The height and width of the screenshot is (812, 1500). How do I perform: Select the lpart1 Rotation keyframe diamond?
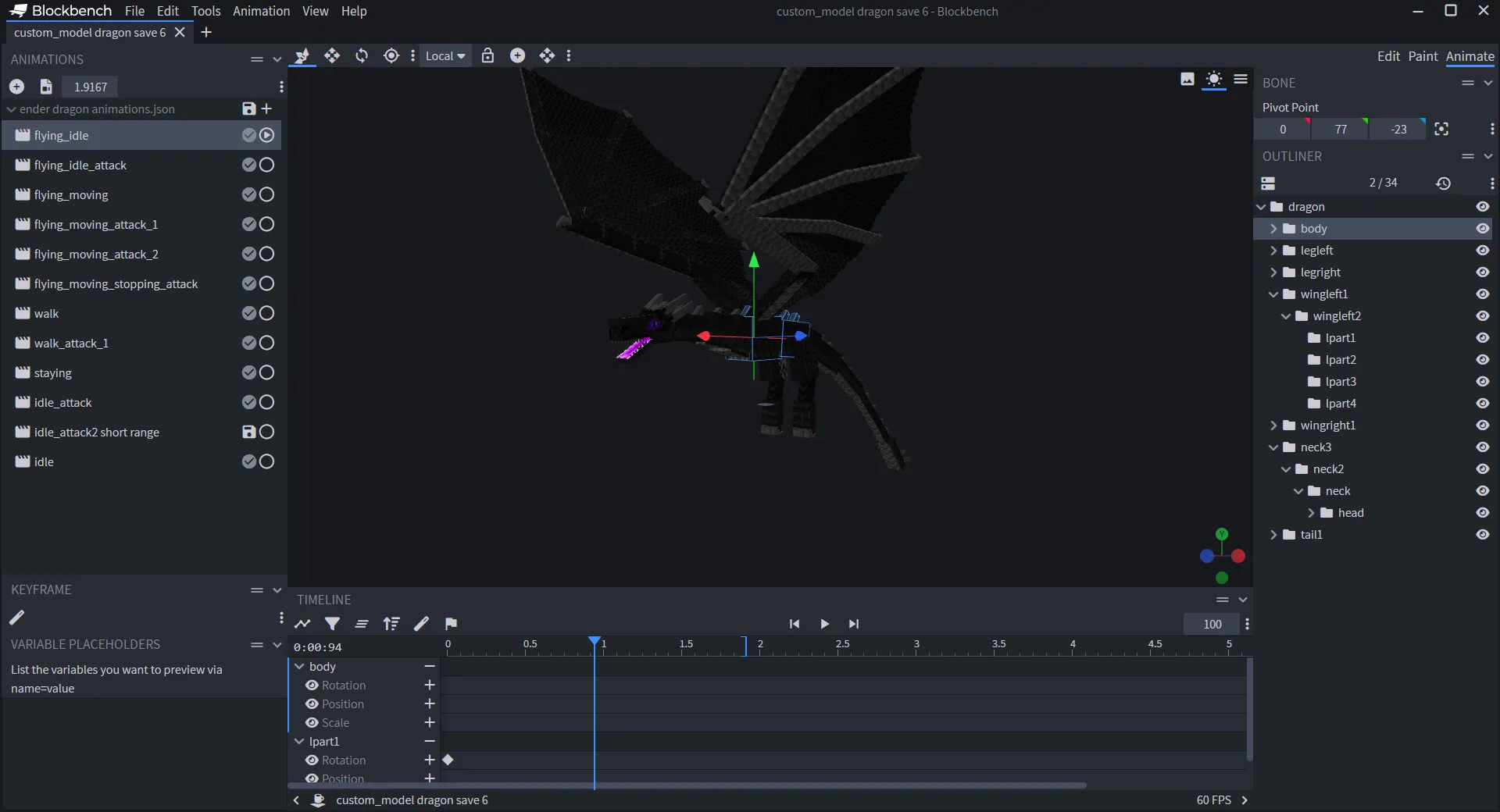coord(448,760)
